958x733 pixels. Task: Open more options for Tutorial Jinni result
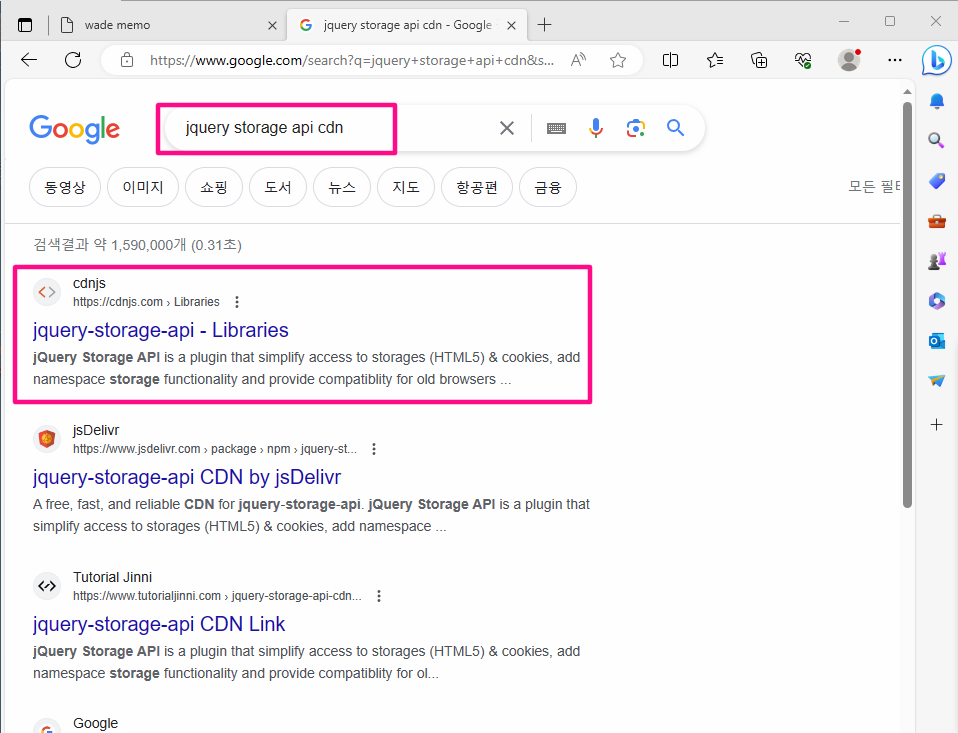(x=379, y=596)
